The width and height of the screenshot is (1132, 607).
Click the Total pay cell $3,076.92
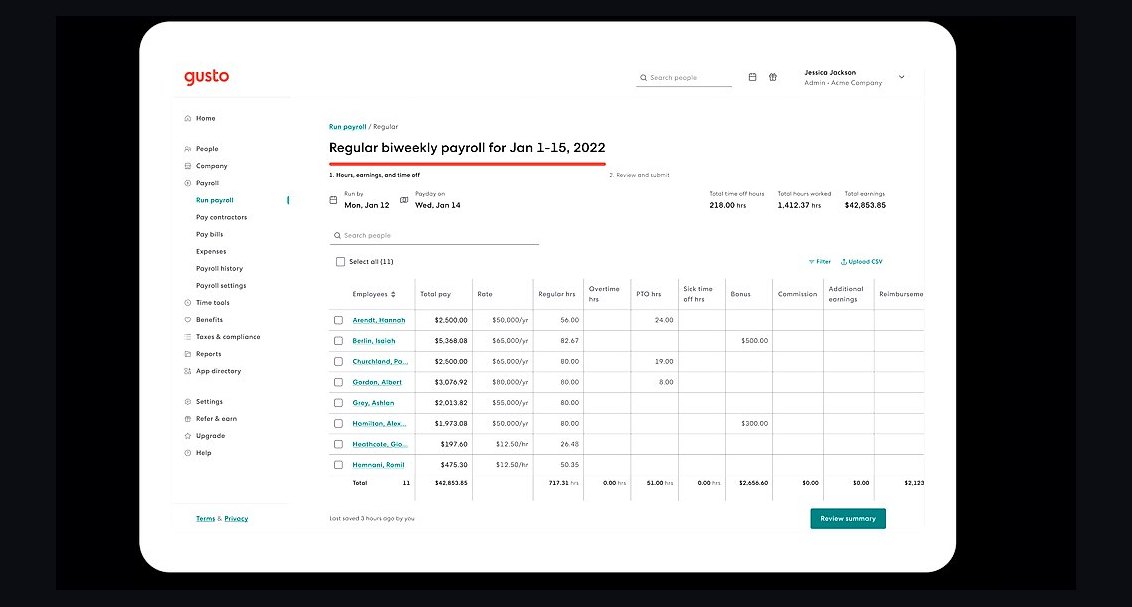point(444,382)
